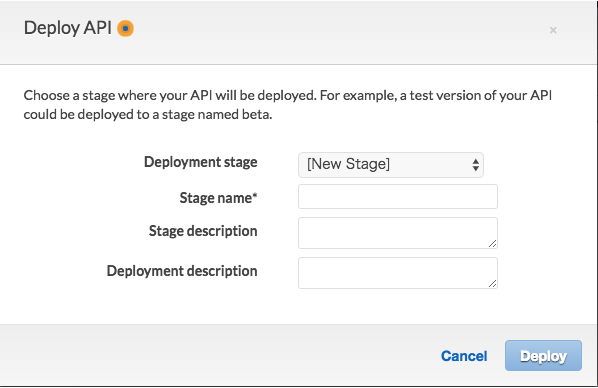Click the 'Stage description' label
Viewport: 598px width, 388px height.
pos(203,231)
